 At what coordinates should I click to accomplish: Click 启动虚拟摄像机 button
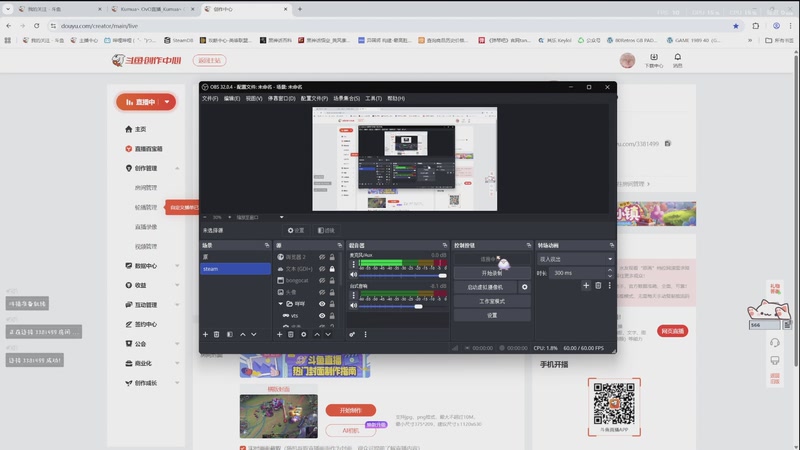coord(485,287)
